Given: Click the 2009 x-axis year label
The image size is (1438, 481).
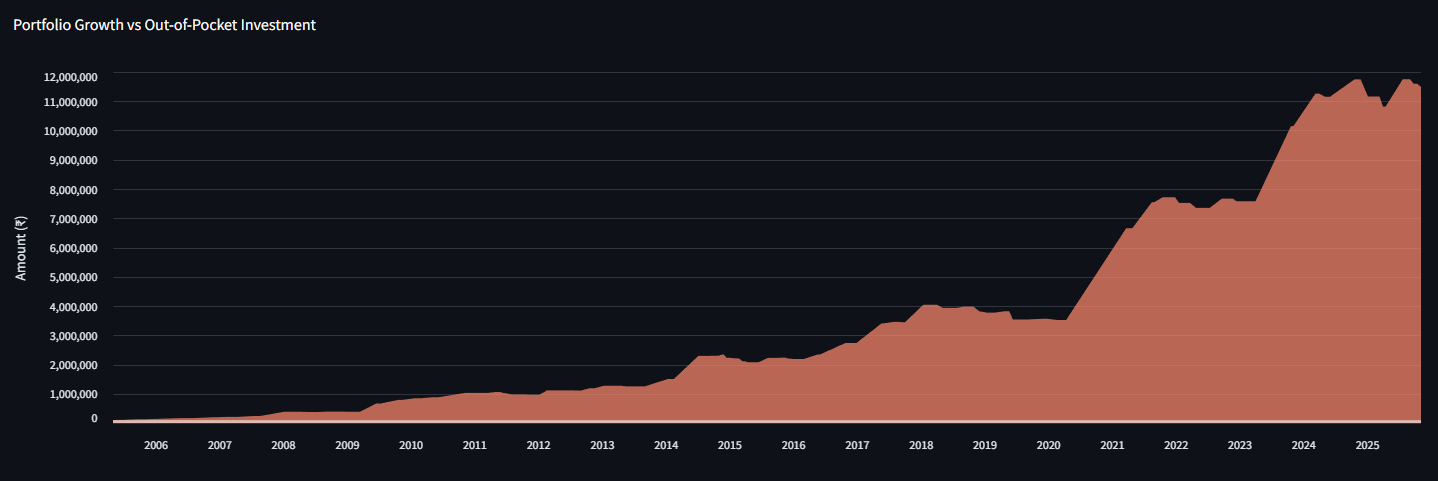Looking at the screenshot, I should coord(347,446).
